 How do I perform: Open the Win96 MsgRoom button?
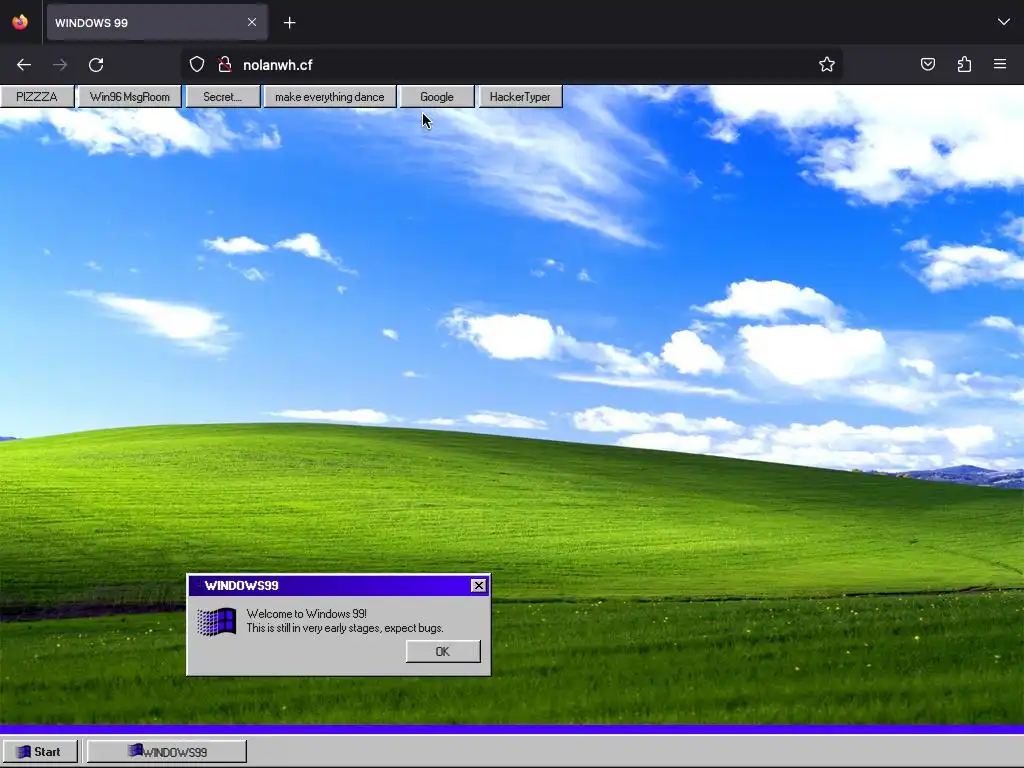point(129,97)
